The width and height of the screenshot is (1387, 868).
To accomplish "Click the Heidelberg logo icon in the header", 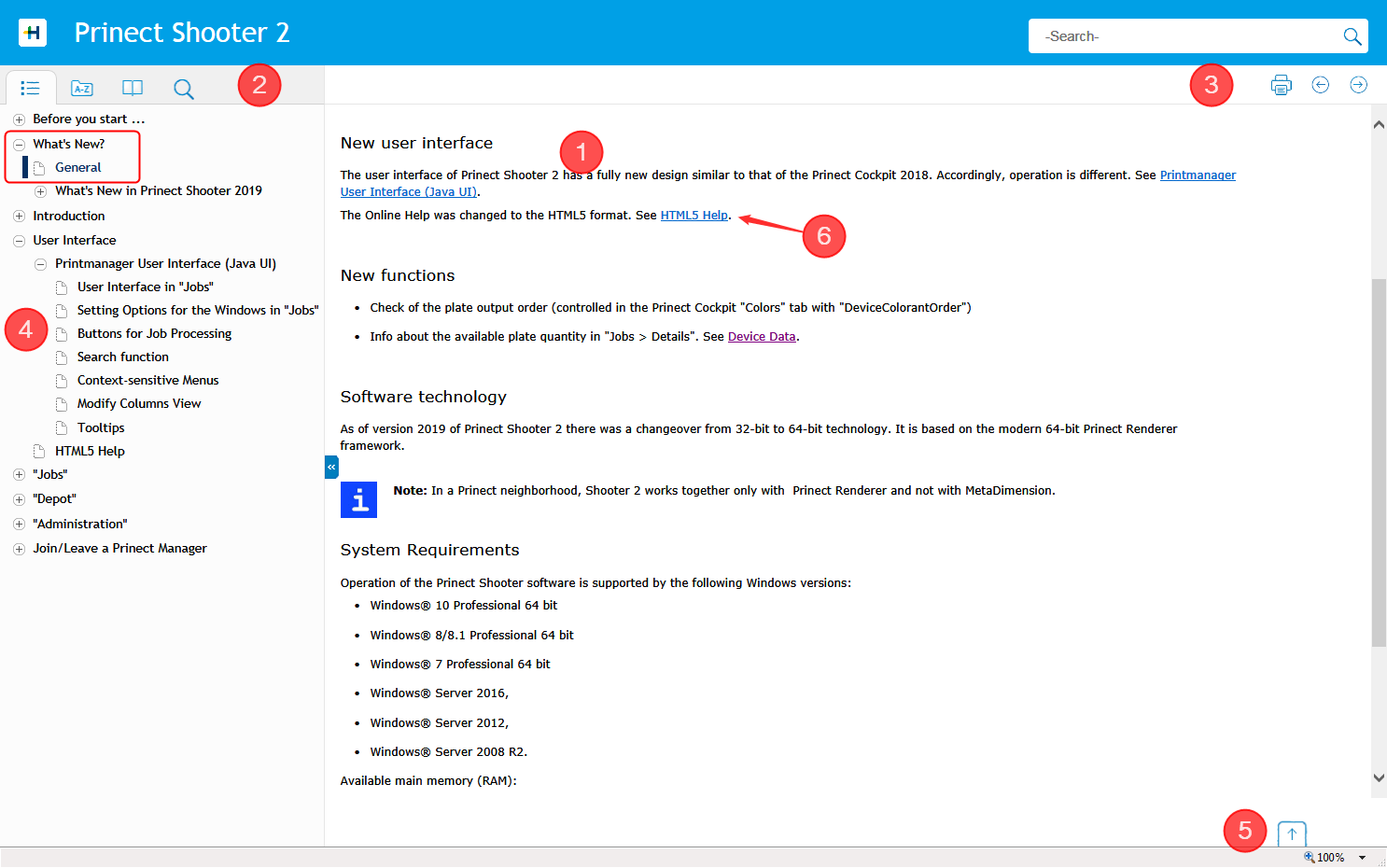I will 33,33.
